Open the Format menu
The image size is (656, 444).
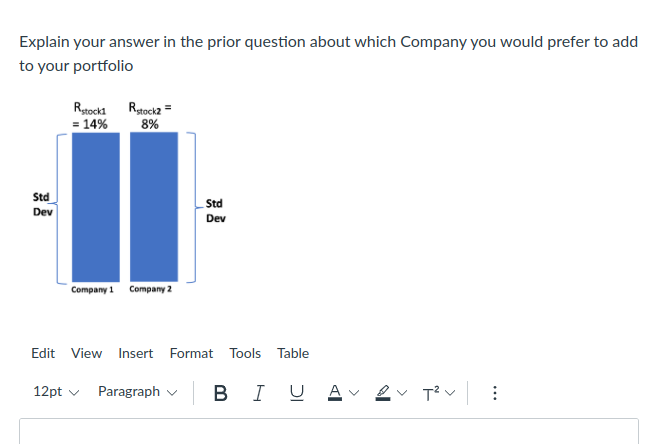tap(191, 353)
